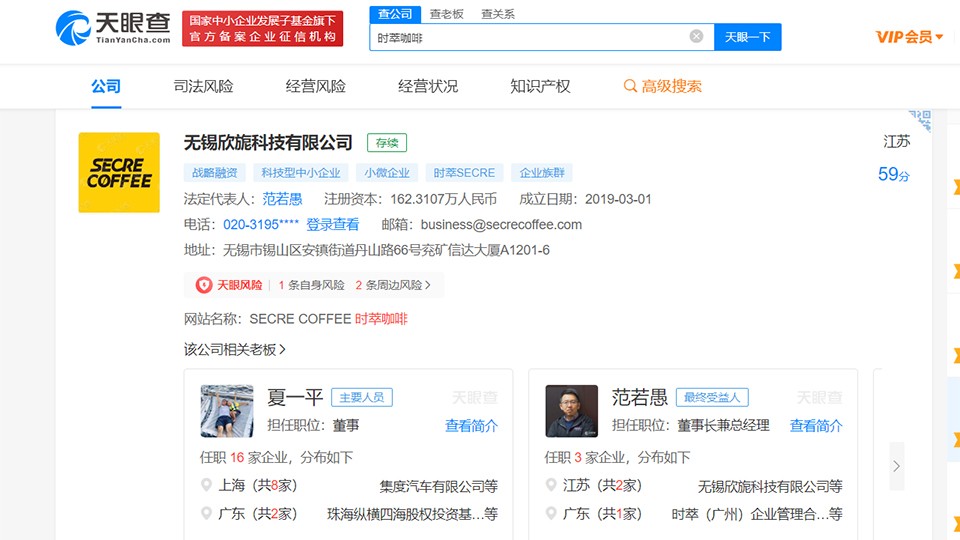This screenshot has width=960, height=540.
Task: Open the 知识产权 tab
Action: click(x=540, y=86)
